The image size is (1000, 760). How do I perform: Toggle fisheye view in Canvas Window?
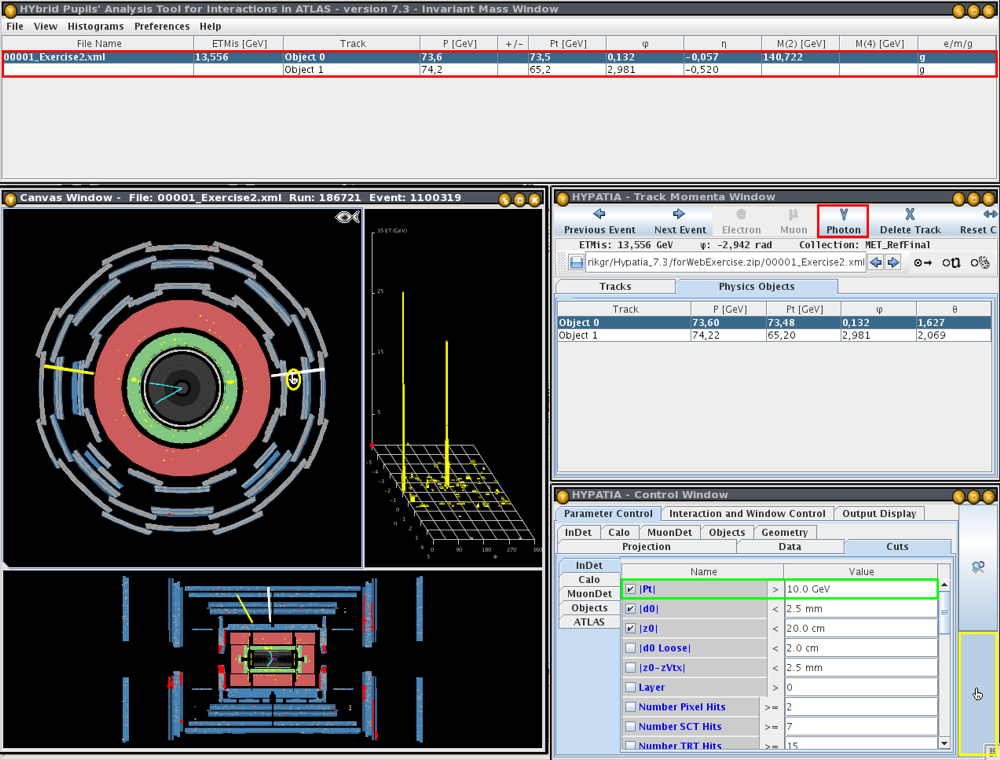(347, 217)
